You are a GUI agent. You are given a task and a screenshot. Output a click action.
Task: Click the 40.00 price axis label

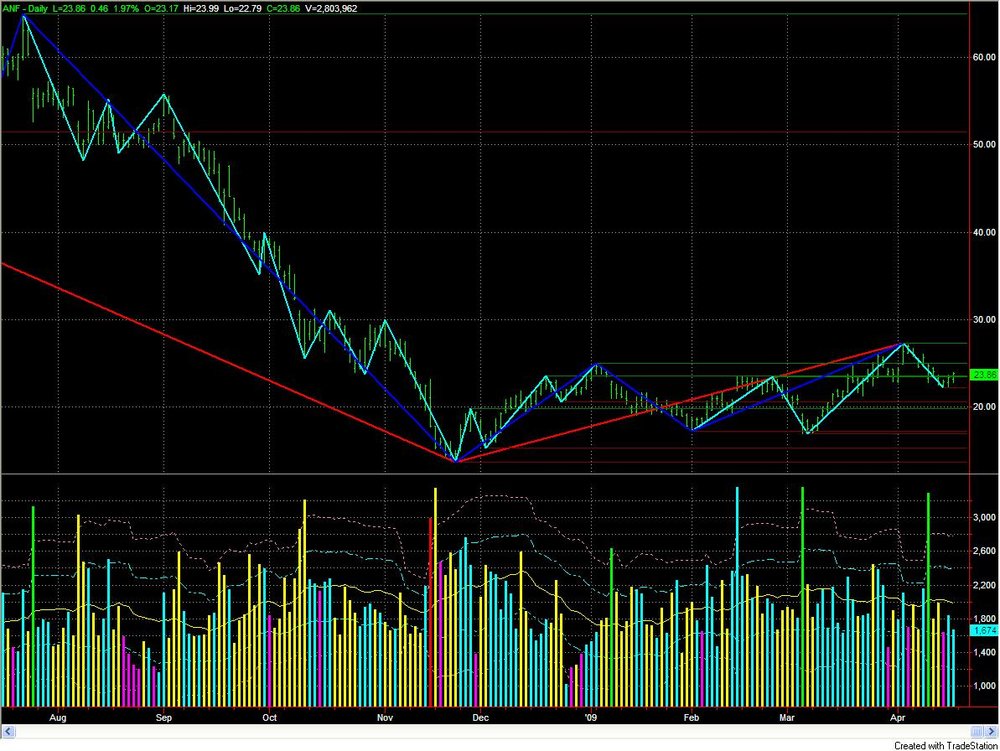tap(984, 233)
